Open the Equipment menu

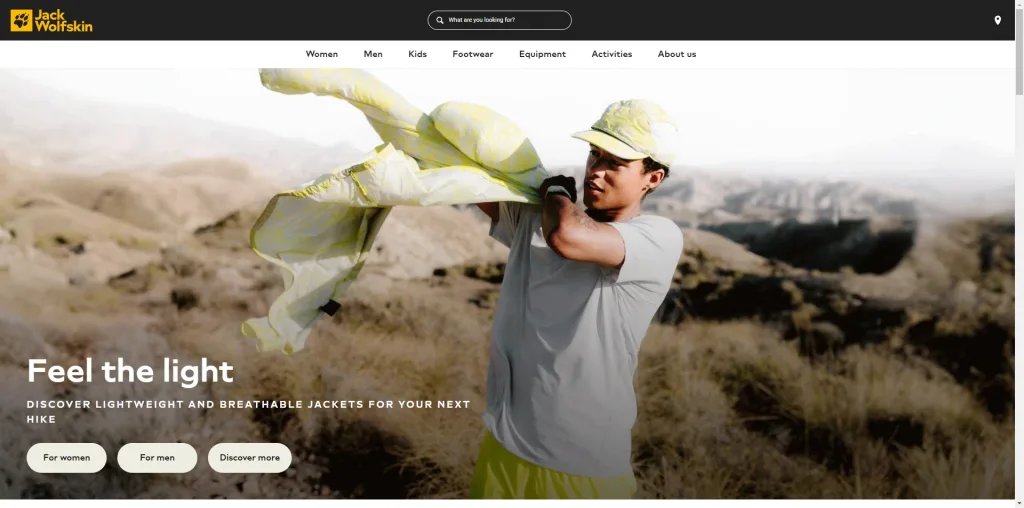[543, 54]
